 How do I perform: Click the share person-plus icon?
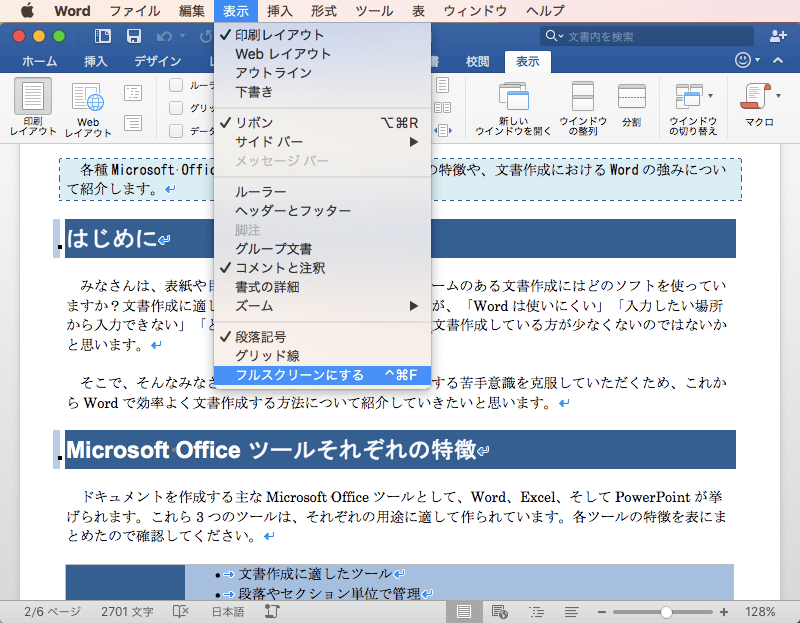coord(778,36)
